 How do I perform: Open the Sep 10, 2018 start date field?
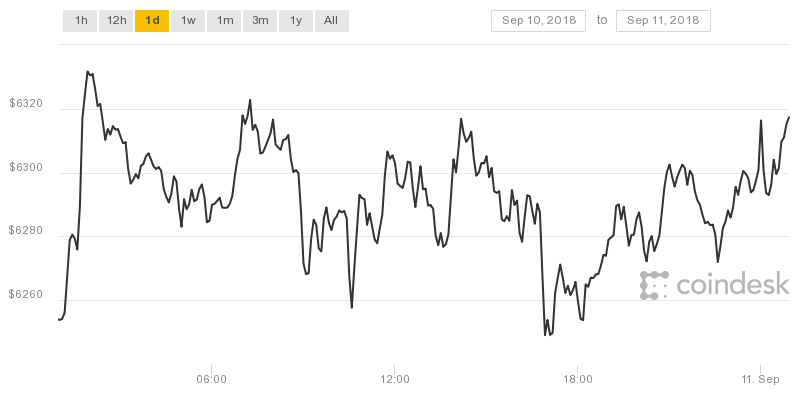point(538,21)
